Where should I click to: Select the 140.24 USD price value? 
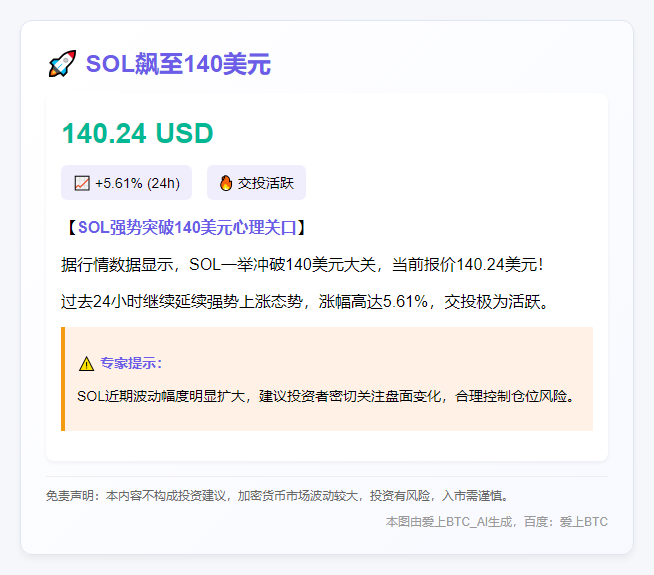tap(138, 133)
